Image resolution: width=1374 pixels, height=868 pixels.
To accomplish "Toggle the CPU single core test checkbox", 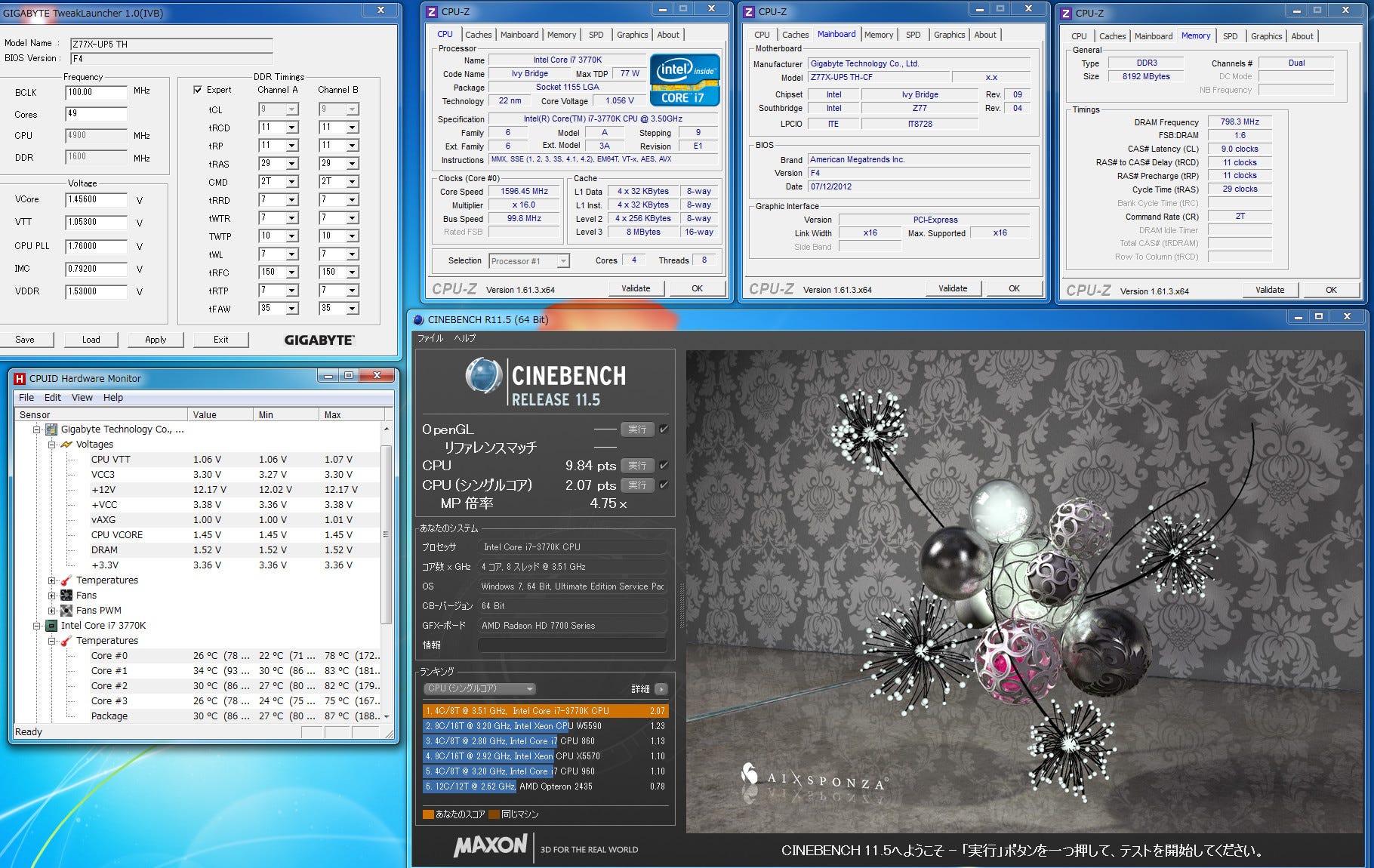I will [x=664, y=485].
